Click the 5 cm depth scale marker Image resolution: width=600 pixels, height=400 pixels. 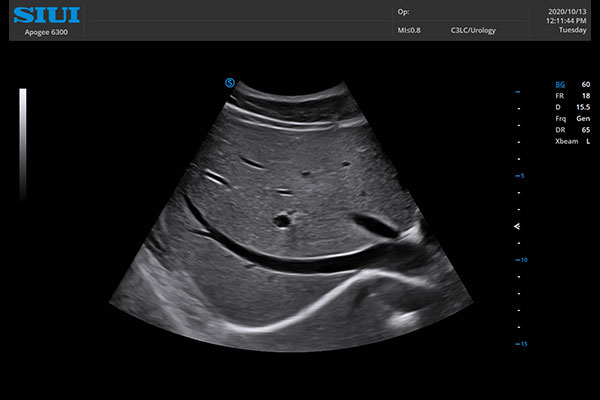click(521, 175)
